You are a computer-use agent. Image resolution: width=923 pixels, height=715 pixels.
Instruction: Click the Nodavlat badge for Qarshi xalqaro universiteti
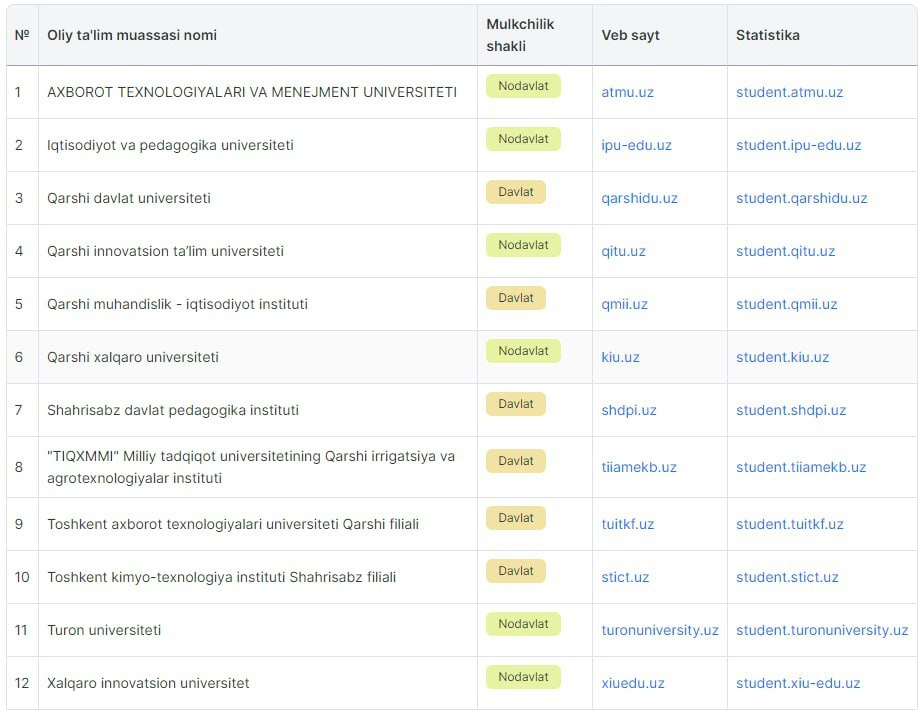[523, 351]
